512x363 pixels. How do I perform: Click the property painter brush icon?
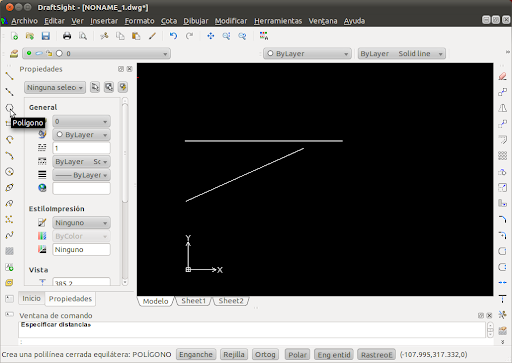click(152, 36)
